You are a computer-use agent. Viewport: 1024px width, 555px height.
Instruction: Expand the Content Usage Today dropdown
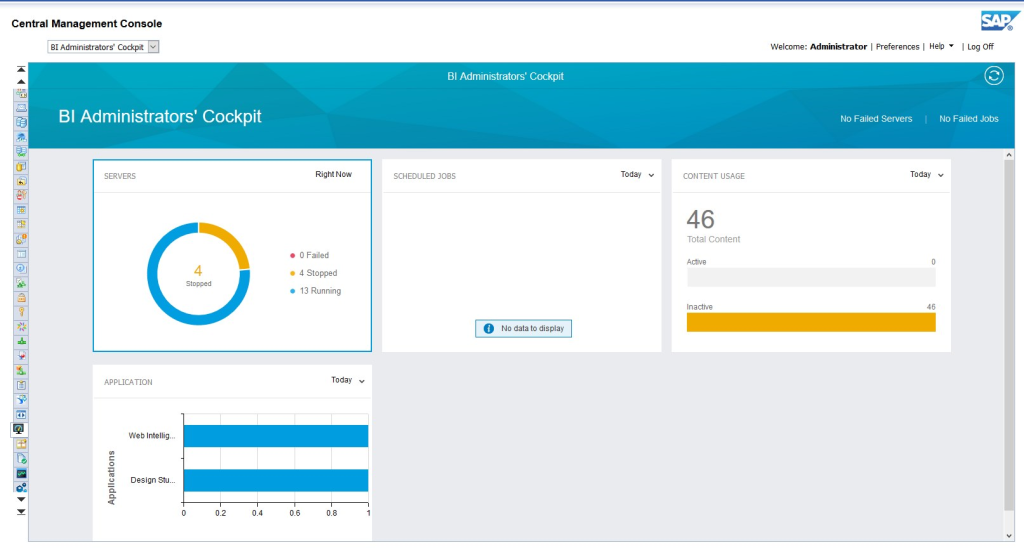(927, 174)
